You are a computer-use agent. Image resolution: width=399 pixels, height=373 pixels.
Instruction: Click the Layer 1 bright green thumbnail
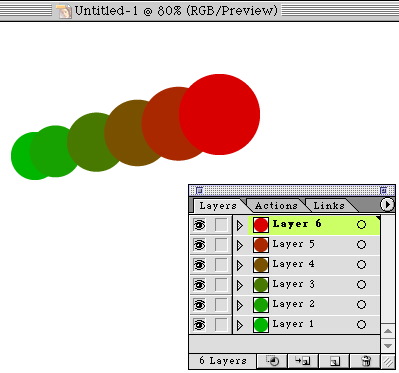coord(261,325)
